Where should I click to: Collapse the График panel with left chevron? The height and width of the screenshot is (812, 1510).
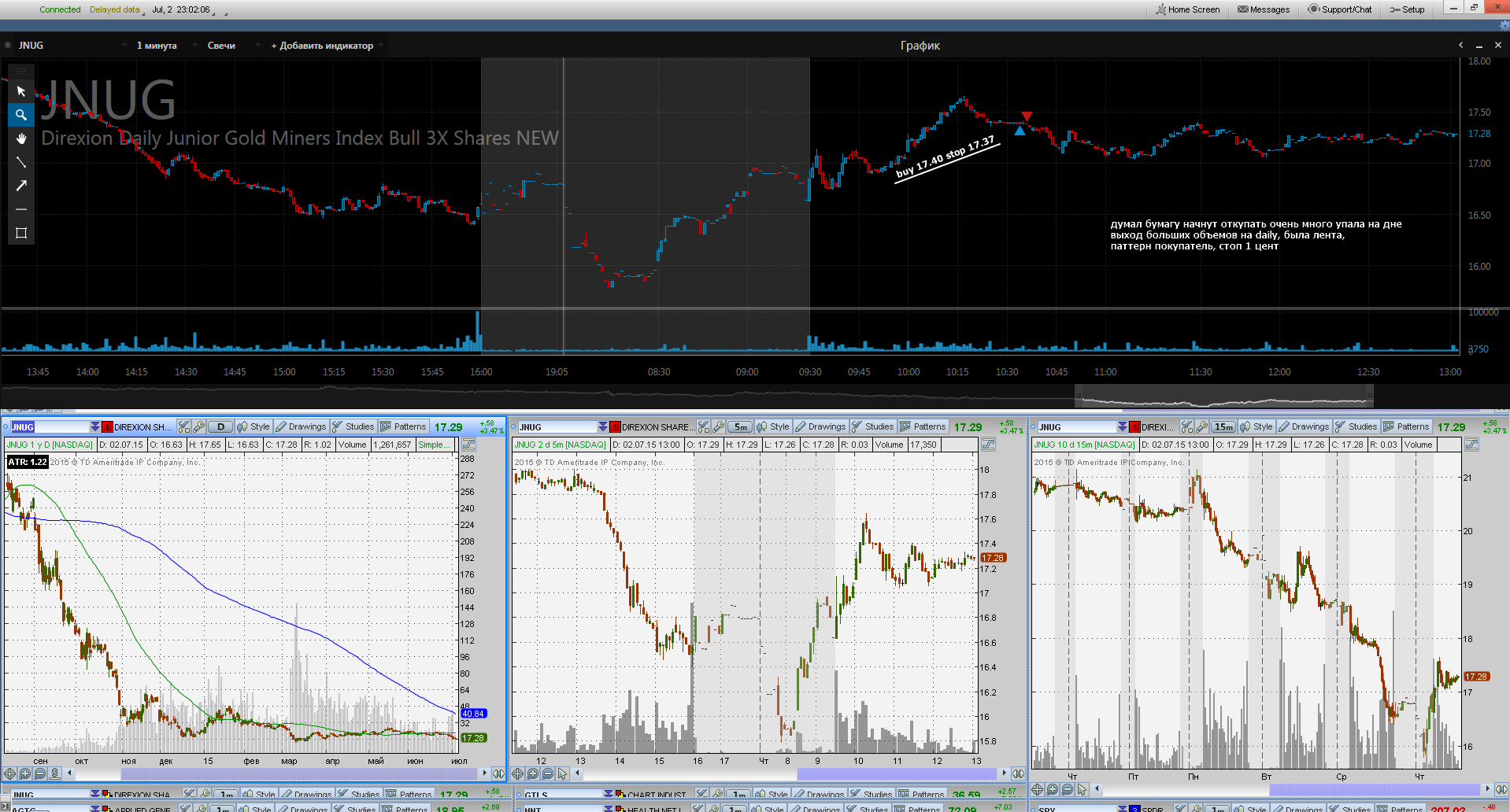(1460, 45)
